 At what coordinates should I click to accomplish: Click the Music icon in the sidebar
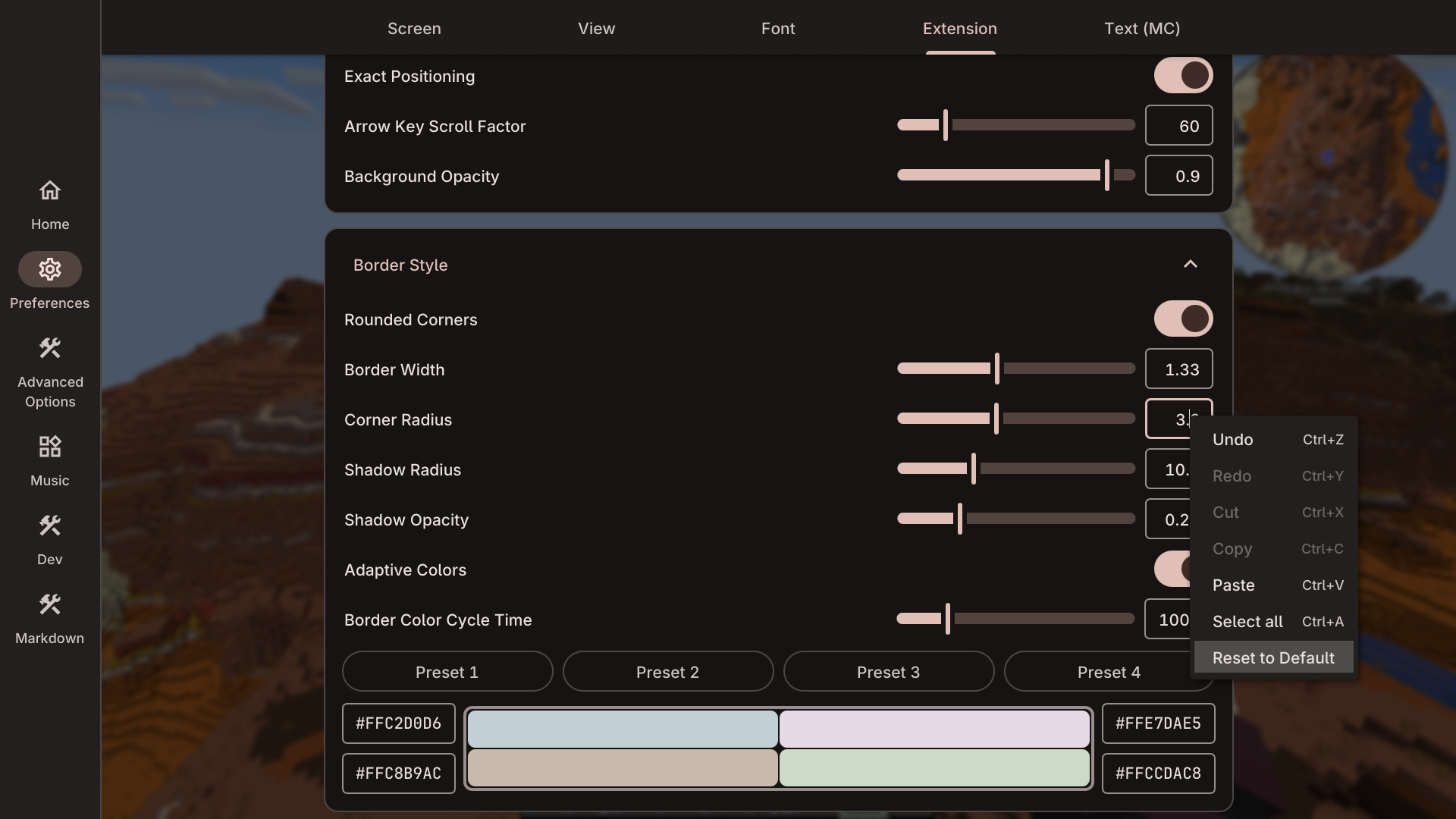coord(49,447)
